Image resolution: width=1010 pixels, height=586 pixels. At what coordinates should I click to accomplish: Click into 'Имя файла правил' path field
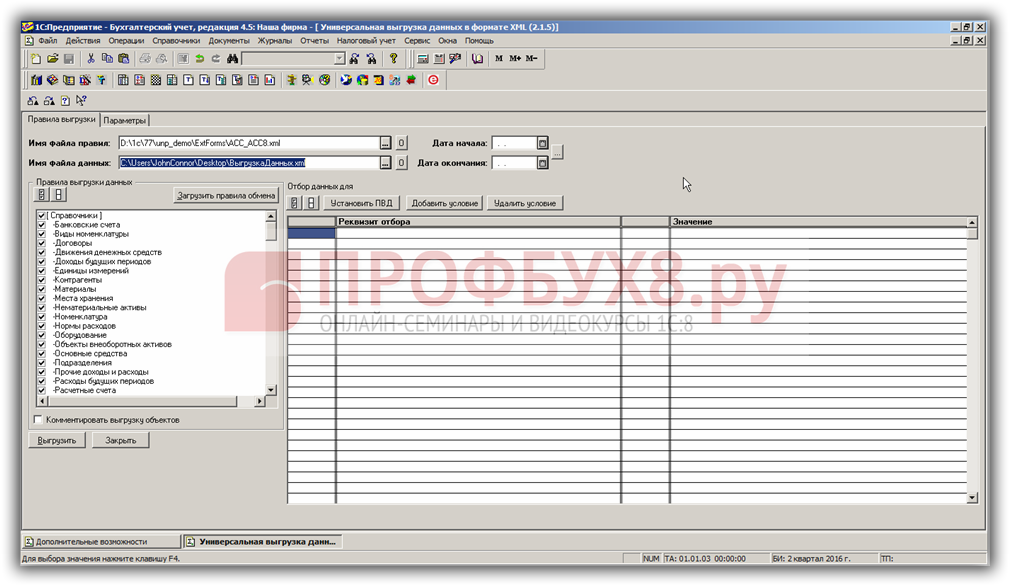click(249, 143)
